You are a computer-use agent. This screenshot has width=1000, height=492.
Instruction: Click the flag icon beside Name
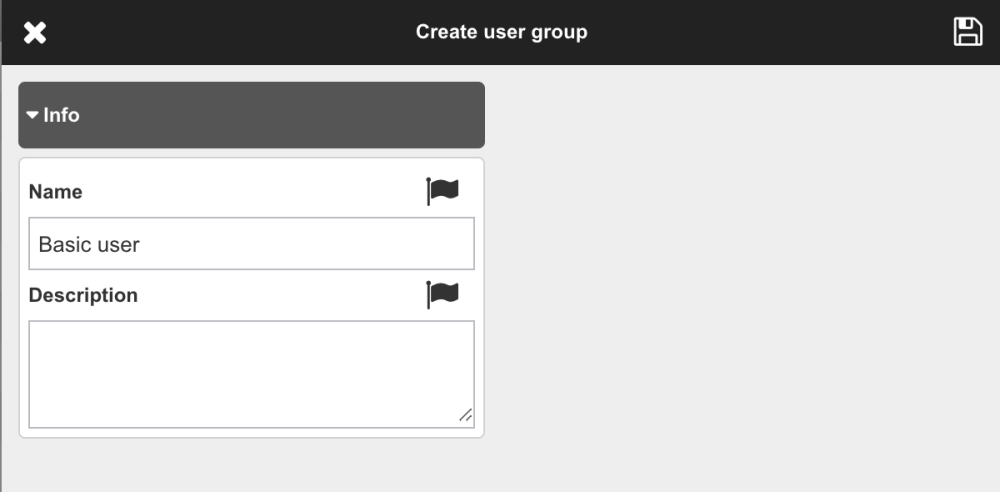442,190
